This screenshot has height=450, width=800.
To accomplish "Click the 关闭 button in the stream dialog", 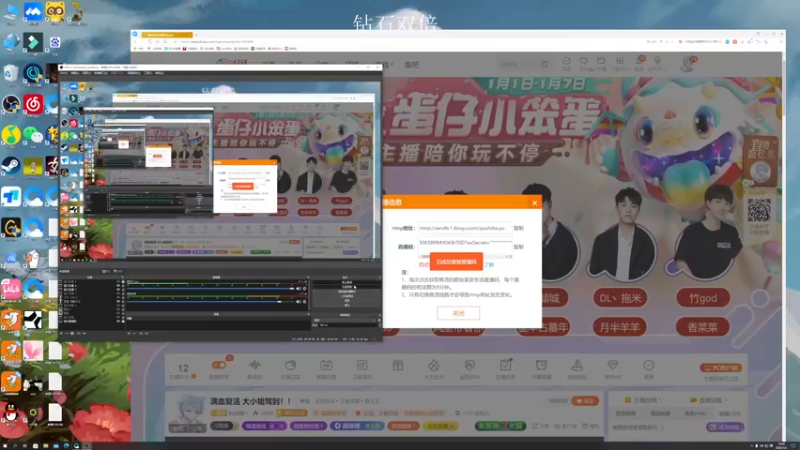I will pyautogui.click(x=458, y=313).
